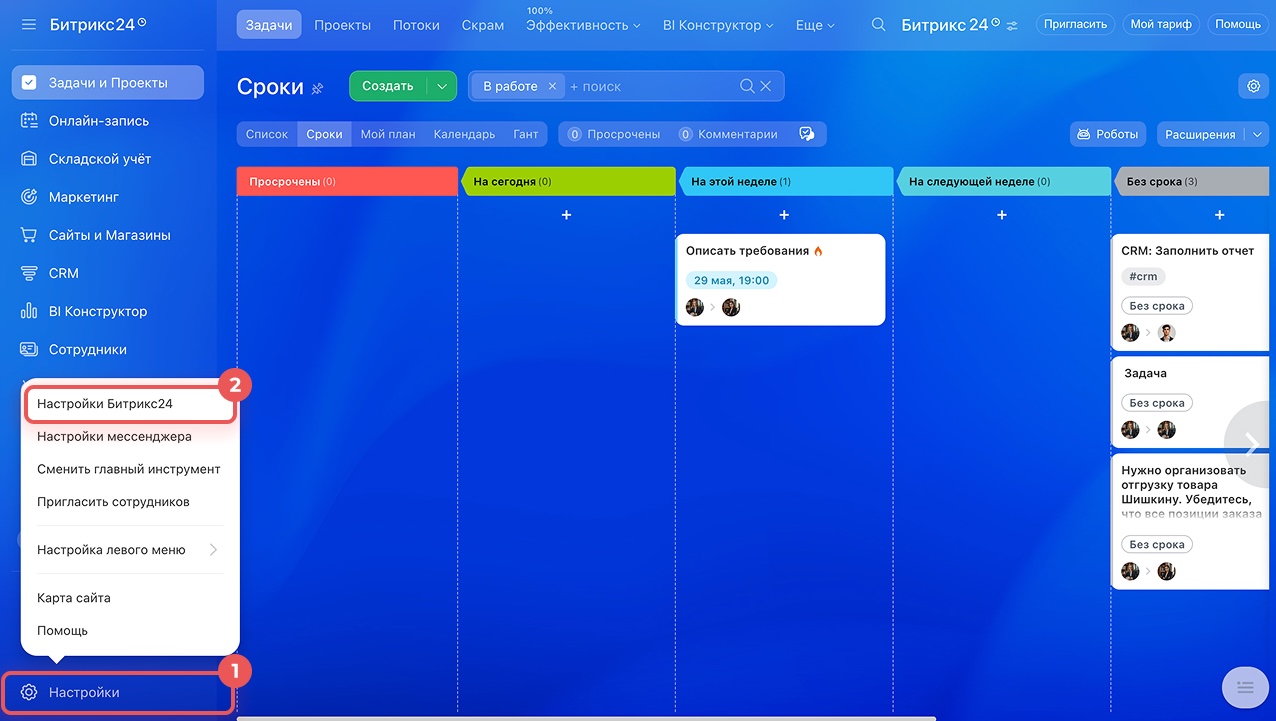The width and height of the screenshot is (1276, 721).
Task: Click the green Создать button
Action: pos(388,86)
